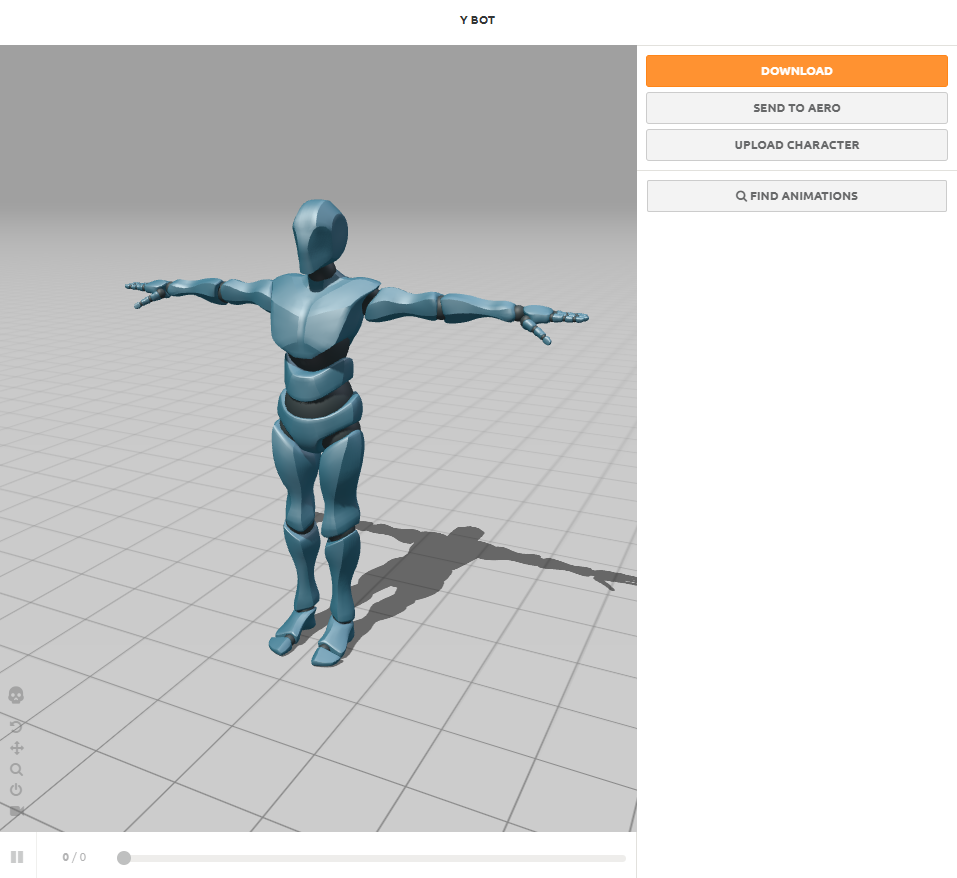The width and height of the screenshot is (957, 878).
Task: Click the orange Download button
Action: coord(796,71)
